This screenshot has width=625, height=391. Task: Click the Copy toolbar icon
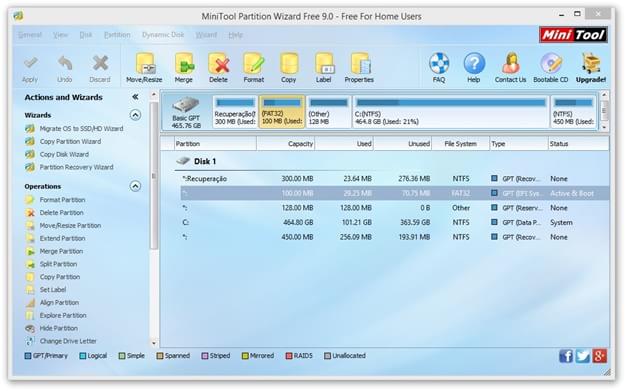pyautogui.click(x=289, y=64)
